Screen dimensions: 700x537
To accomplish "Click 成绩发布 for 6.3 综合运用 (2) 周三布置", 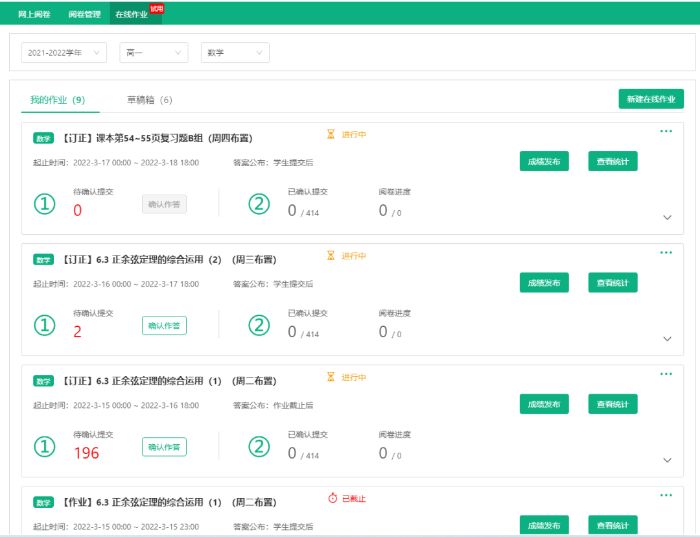I will click(544, 283).
